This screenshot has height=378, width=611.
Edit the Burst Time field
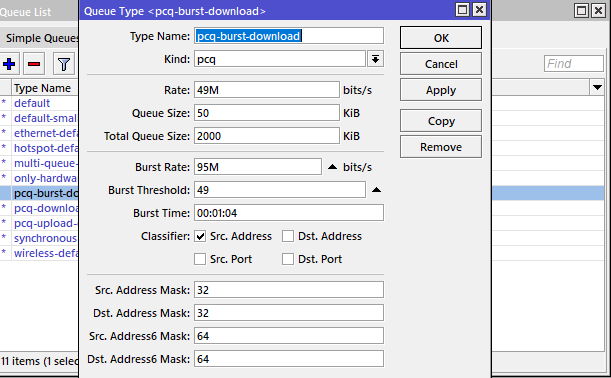(289, 213)
